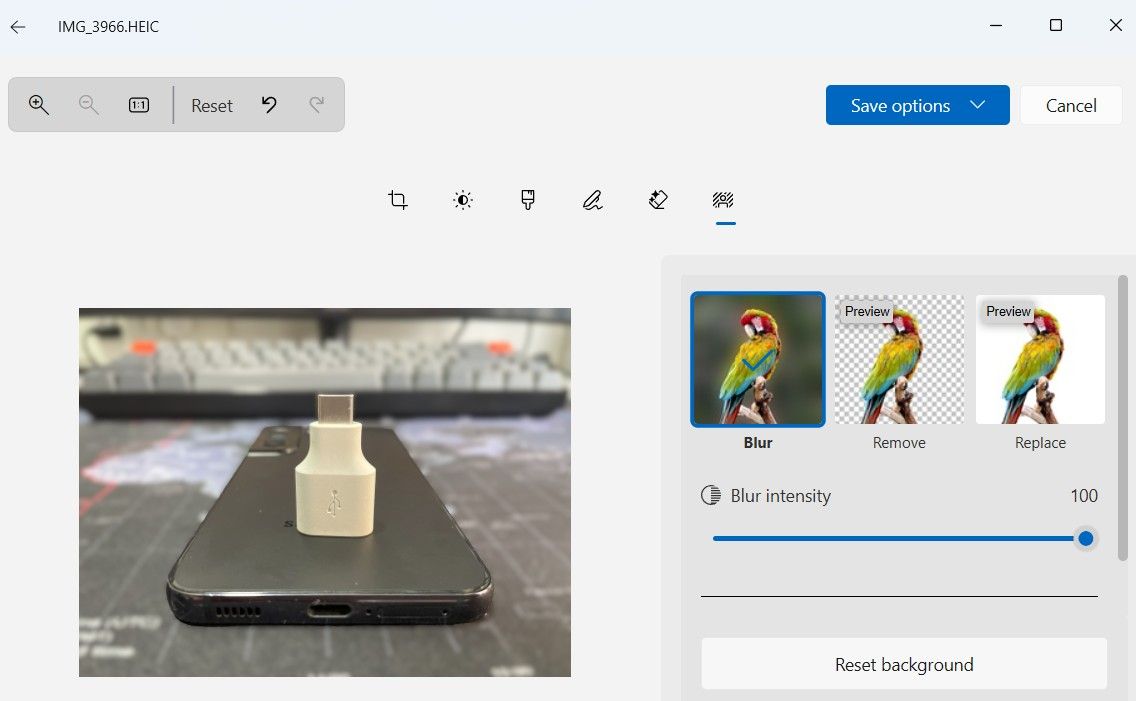The height and width of the screenshot is (701, 1136).
Task: Click the back arrow next to IMG_3966.HEIC
Action: (18, 27)
